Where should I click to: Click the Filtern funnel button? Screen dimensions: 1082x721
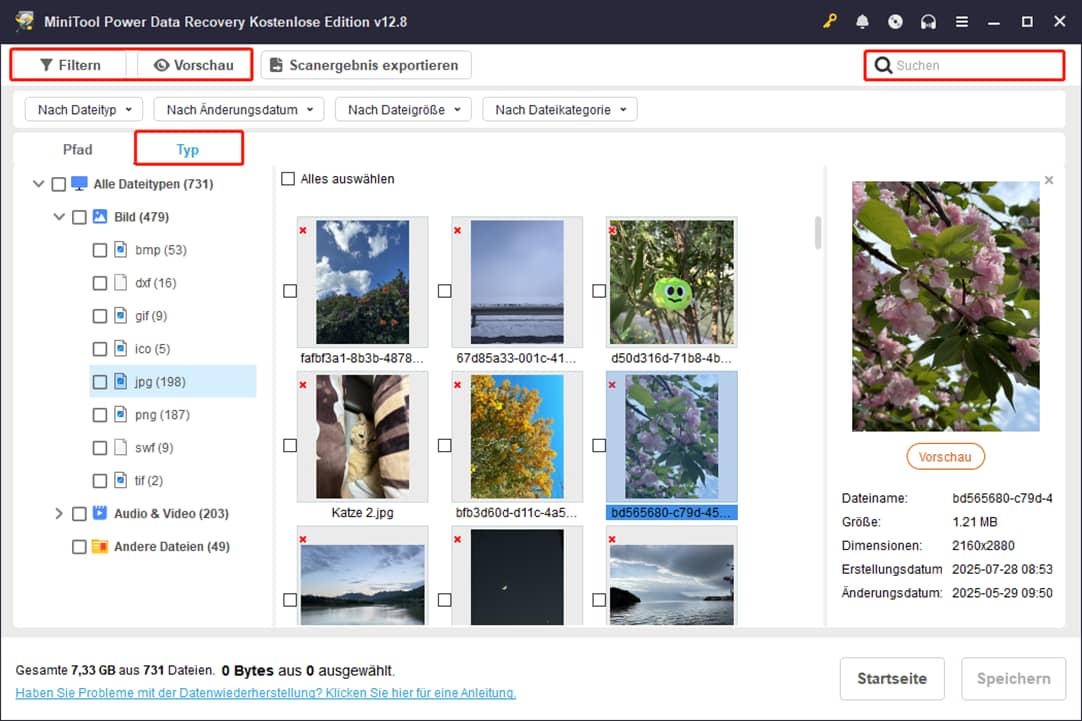click(x=70, y=65)
